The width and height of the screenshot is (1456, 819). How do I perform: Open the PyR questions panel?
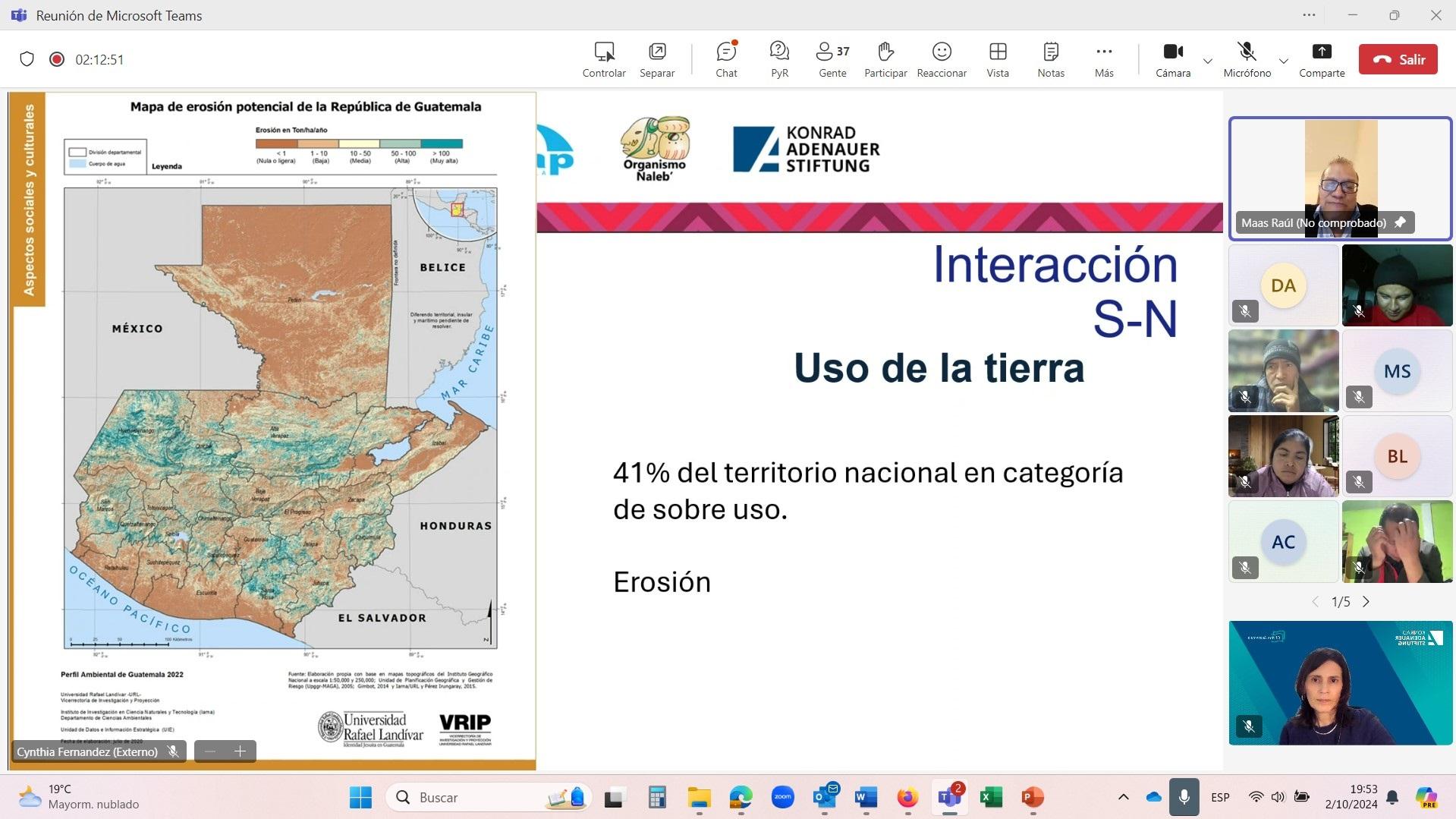(779, 59)
